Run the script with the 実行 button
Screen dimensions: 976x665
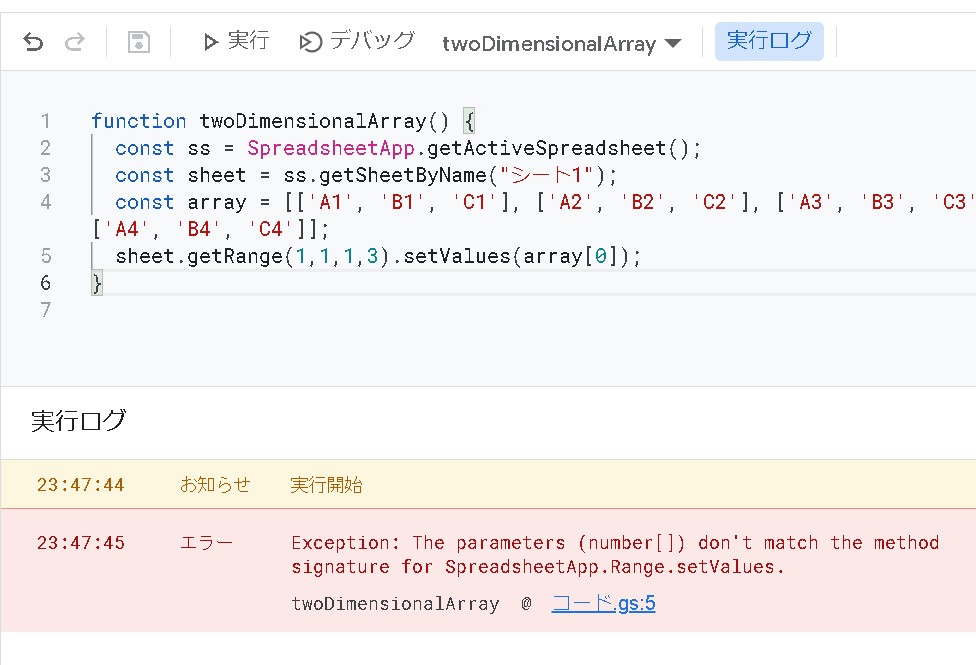click(x=236, y=41)
